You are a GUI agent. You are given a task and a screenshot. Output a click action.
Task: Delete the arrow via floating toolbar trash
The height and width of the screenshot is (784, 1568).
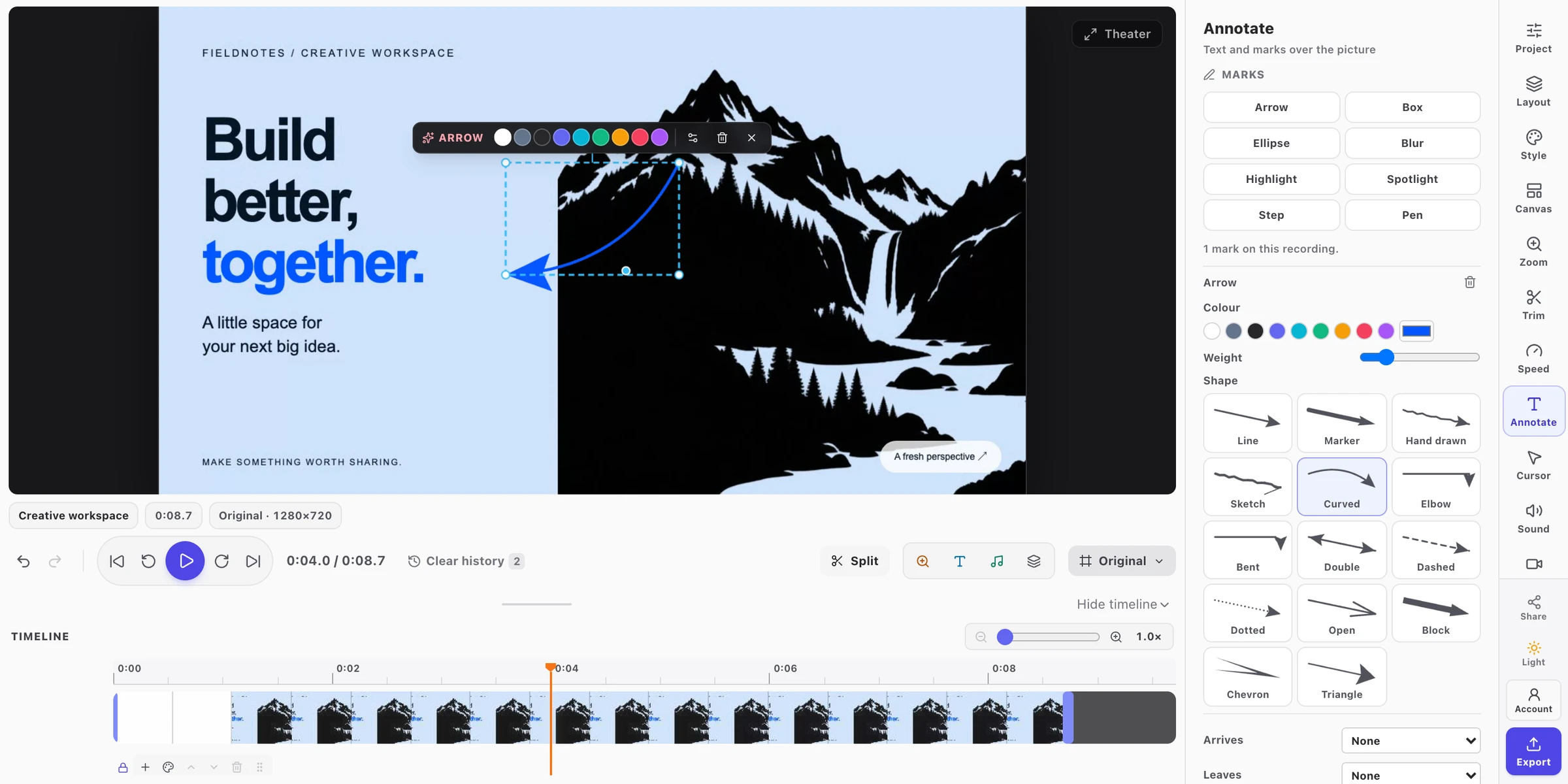722,138
